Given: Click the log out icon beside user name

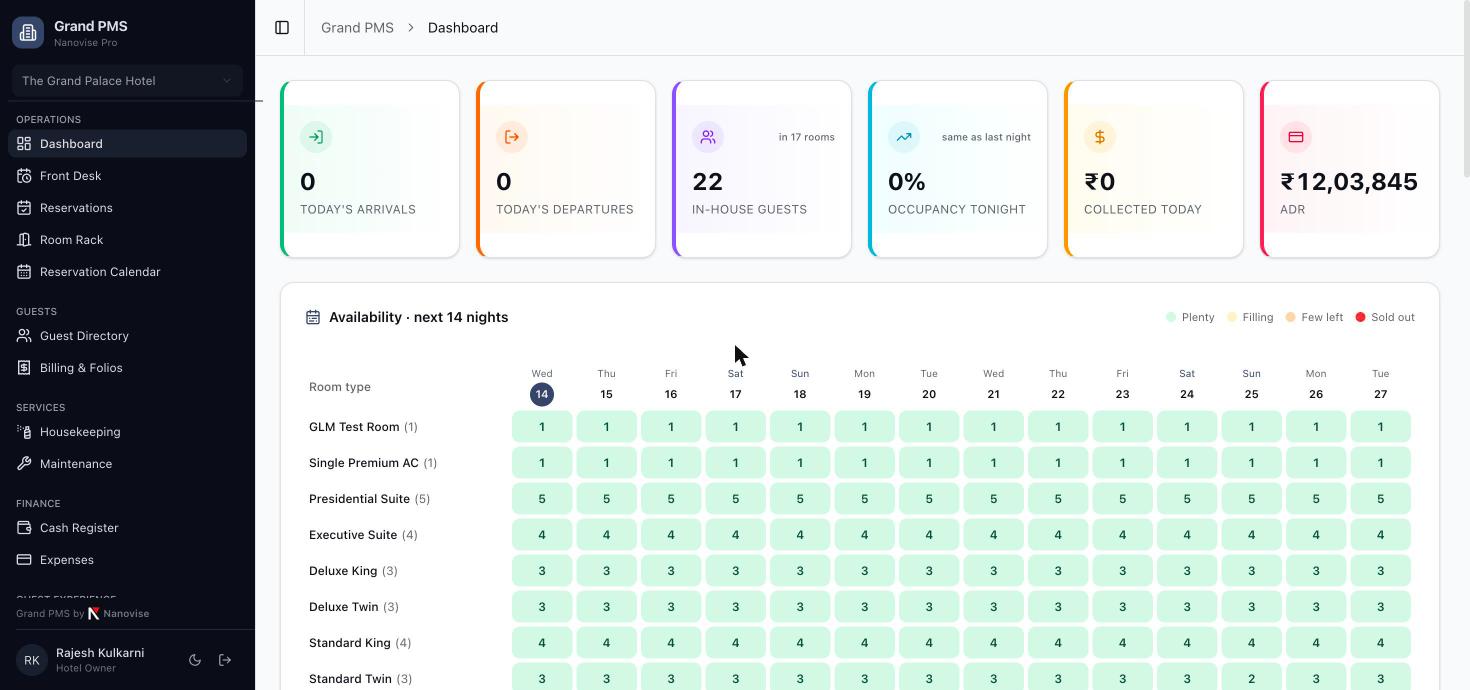Looking at the screenshot, I should point(225,660).
